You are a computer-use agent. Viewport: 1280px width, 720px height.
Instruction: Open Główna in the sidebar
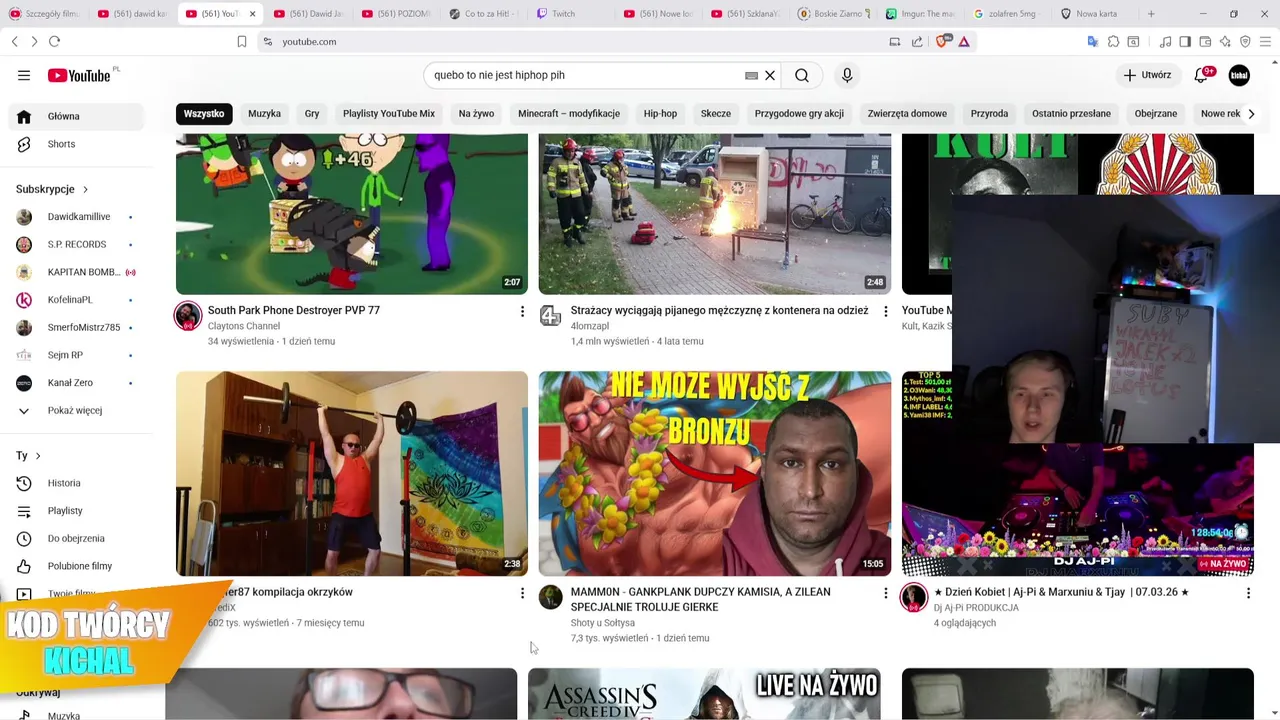click(x=76, y=116)
